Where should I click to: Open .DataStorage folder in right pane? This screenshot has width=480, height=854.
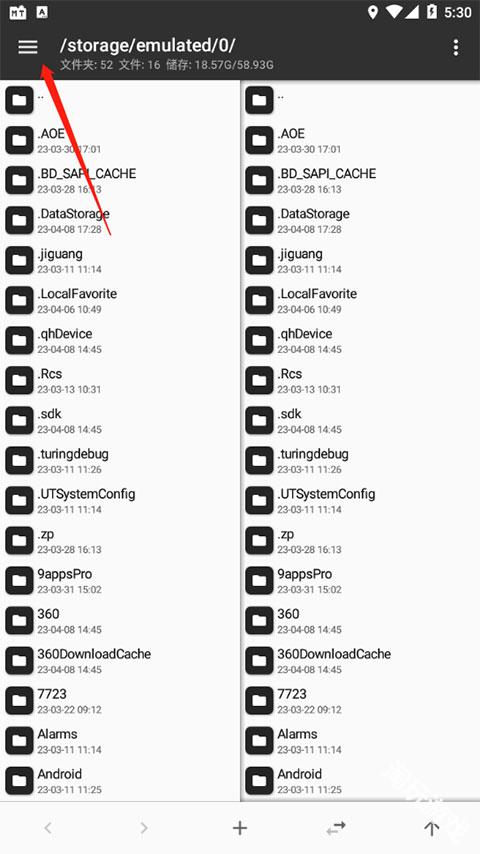[x=360, y=220]
